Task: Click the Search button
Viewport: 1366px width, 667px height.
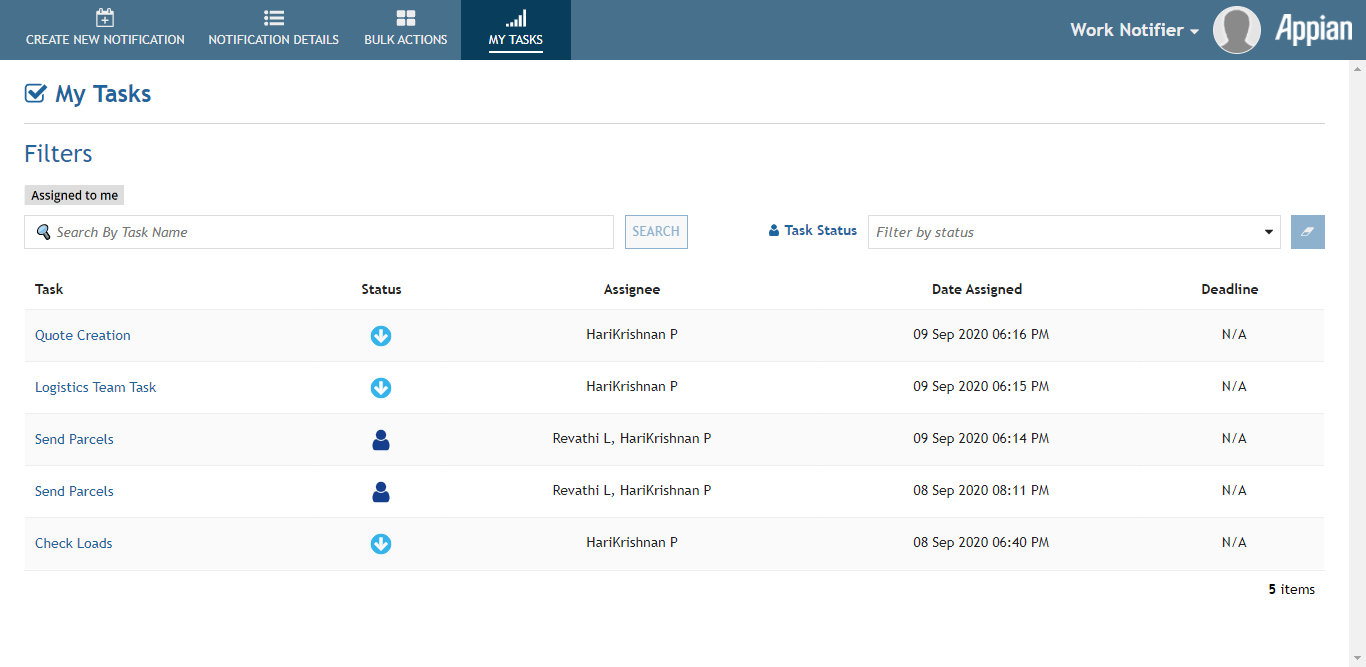Action: click(x=656, y=232)
